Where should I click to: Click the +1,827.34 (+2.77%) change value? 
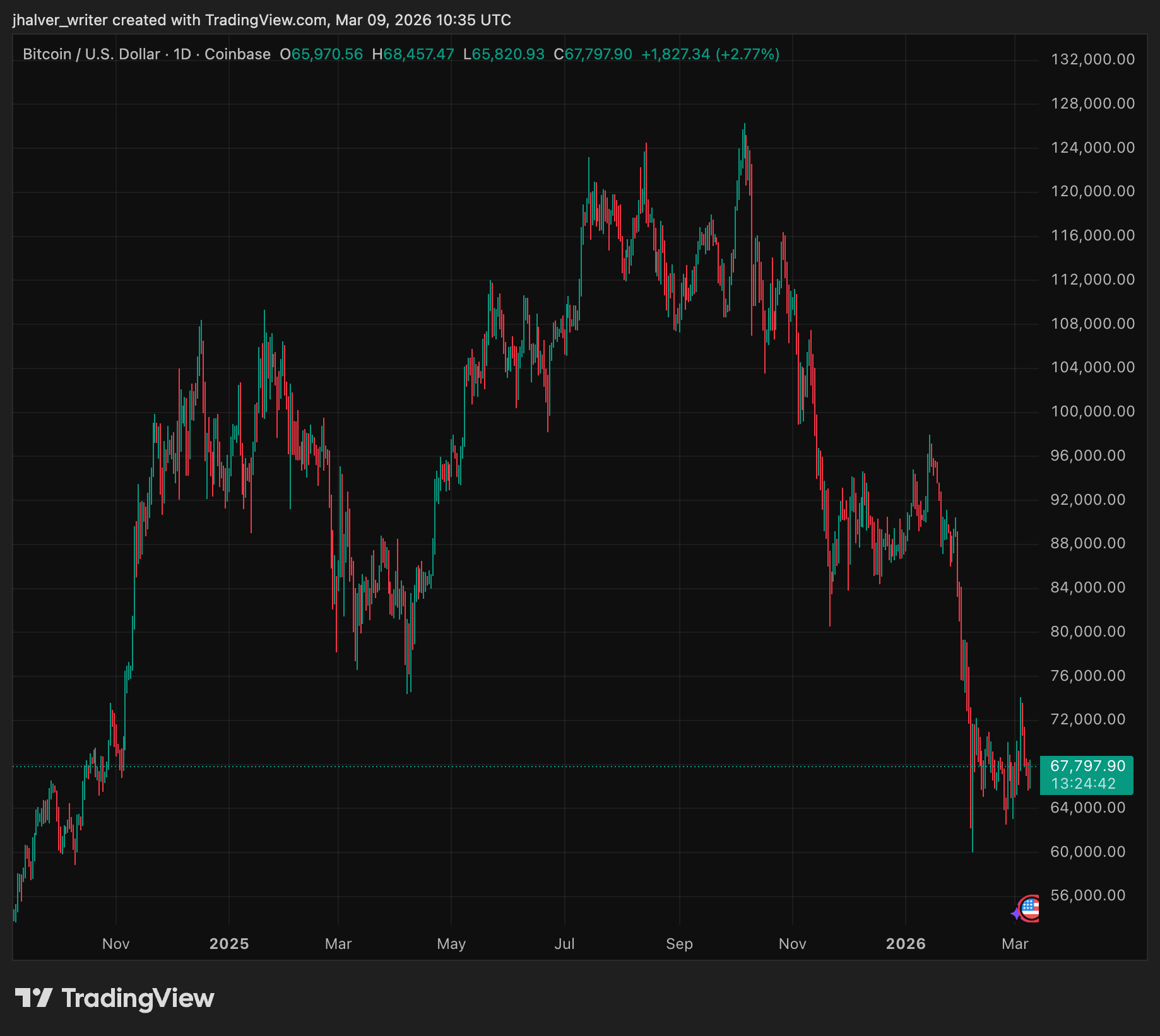pyautogui.click(x=710, y=54)
